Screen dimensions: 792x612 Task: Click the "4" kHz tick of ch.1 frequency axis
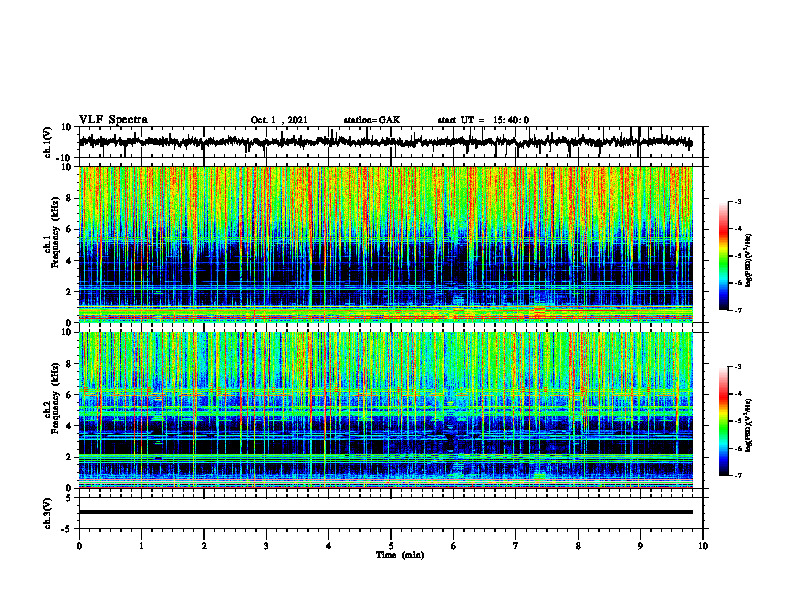coord(70,261)
